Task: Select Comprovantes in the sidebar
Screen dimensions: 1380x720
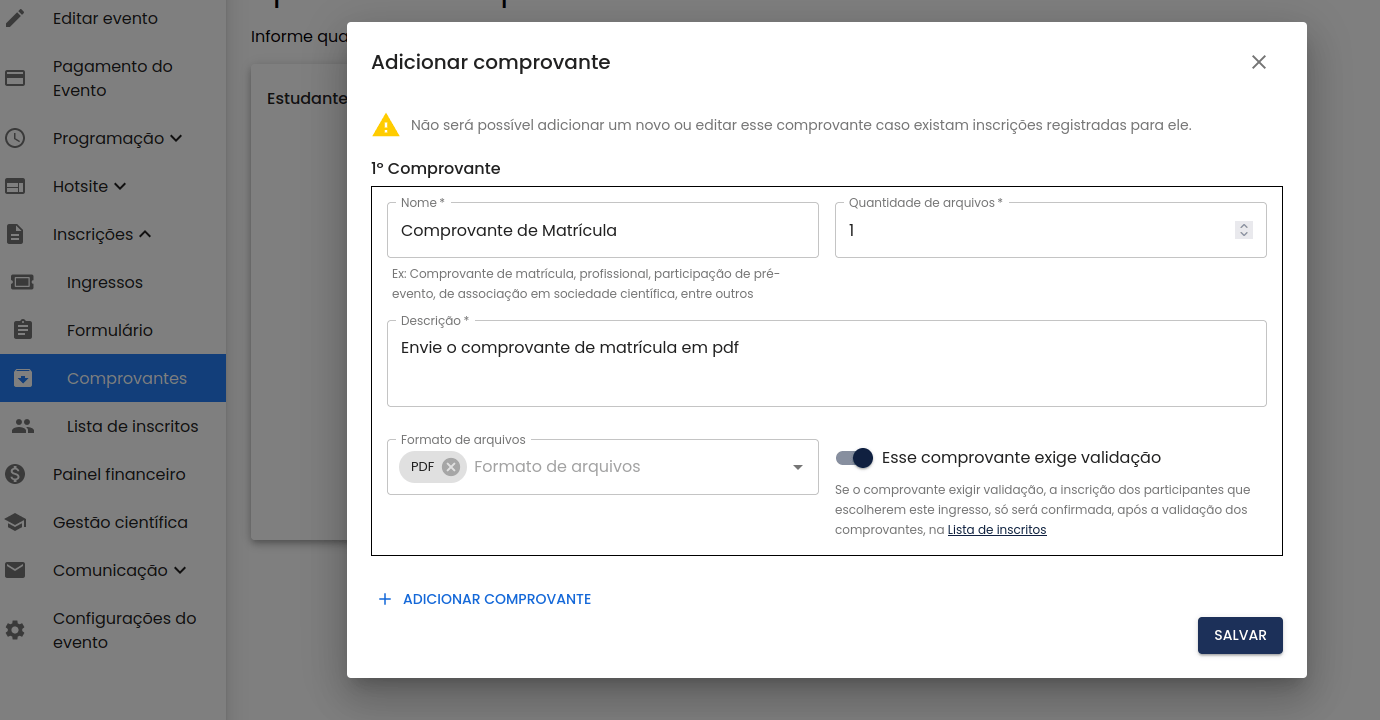Action: pos(126,378)
